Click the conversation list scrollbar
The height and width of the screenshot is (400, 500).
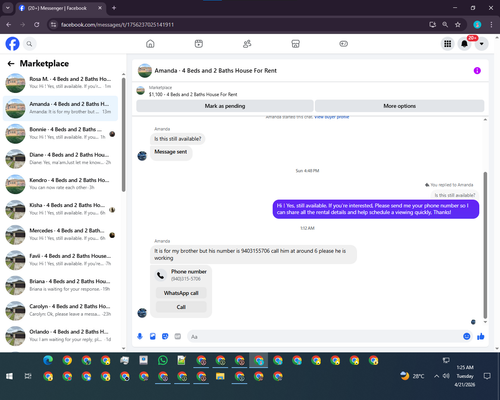123,135
